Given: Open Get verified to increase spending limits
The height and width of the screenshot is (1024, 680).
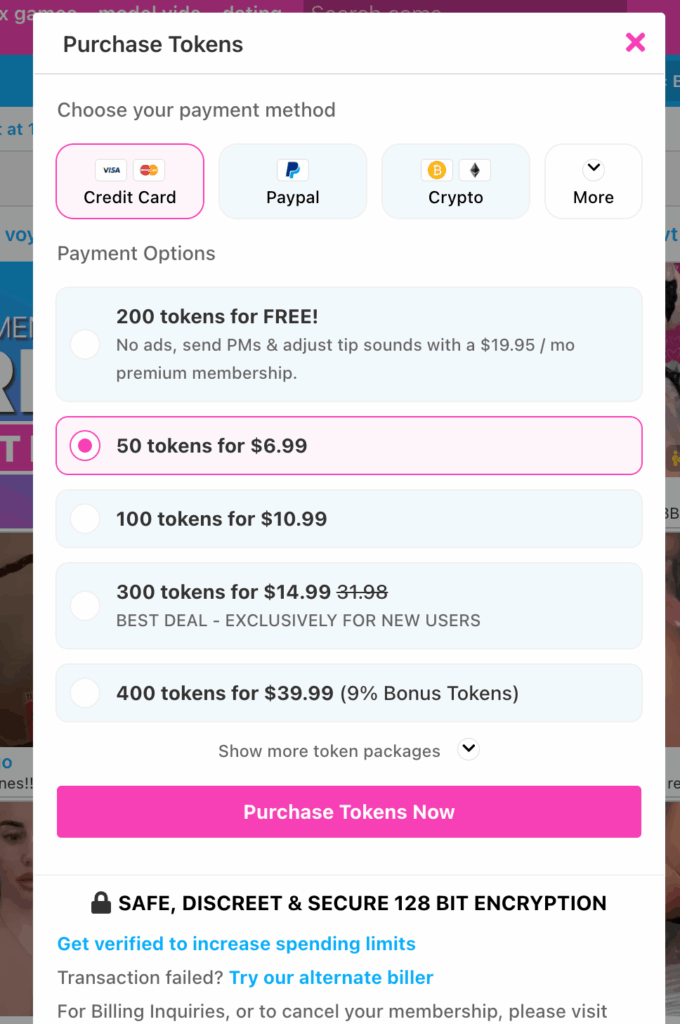Looking at the screenshot, I should click(236, 944).
